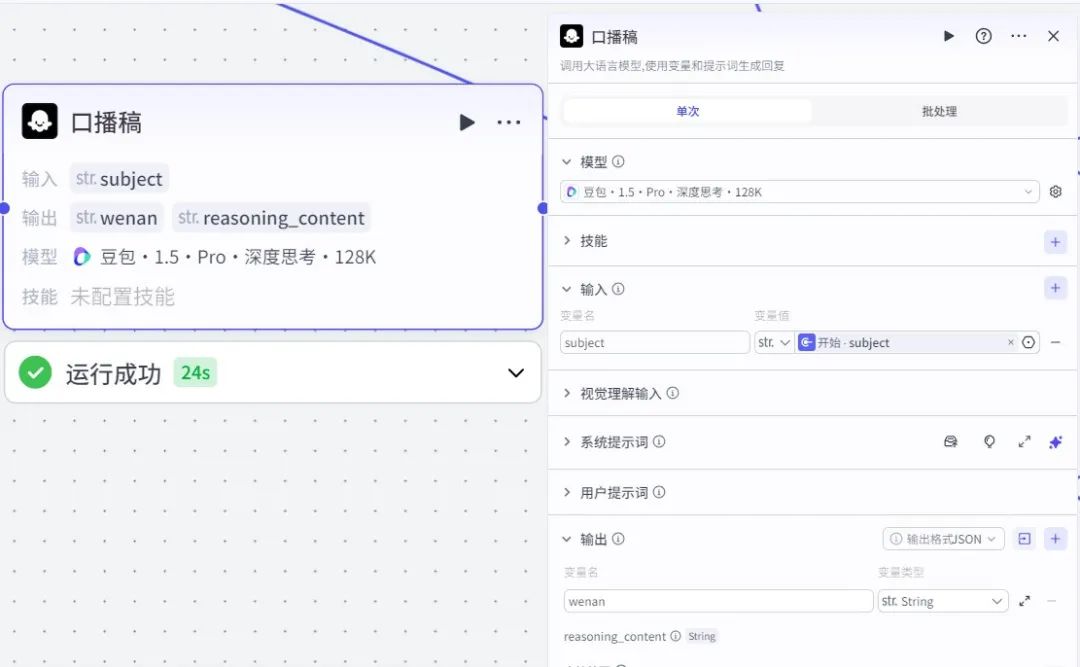Viewport: 1080px width, 667px height.
Task: Click info icon next to 输出 label
Action: tap(618, 539)
